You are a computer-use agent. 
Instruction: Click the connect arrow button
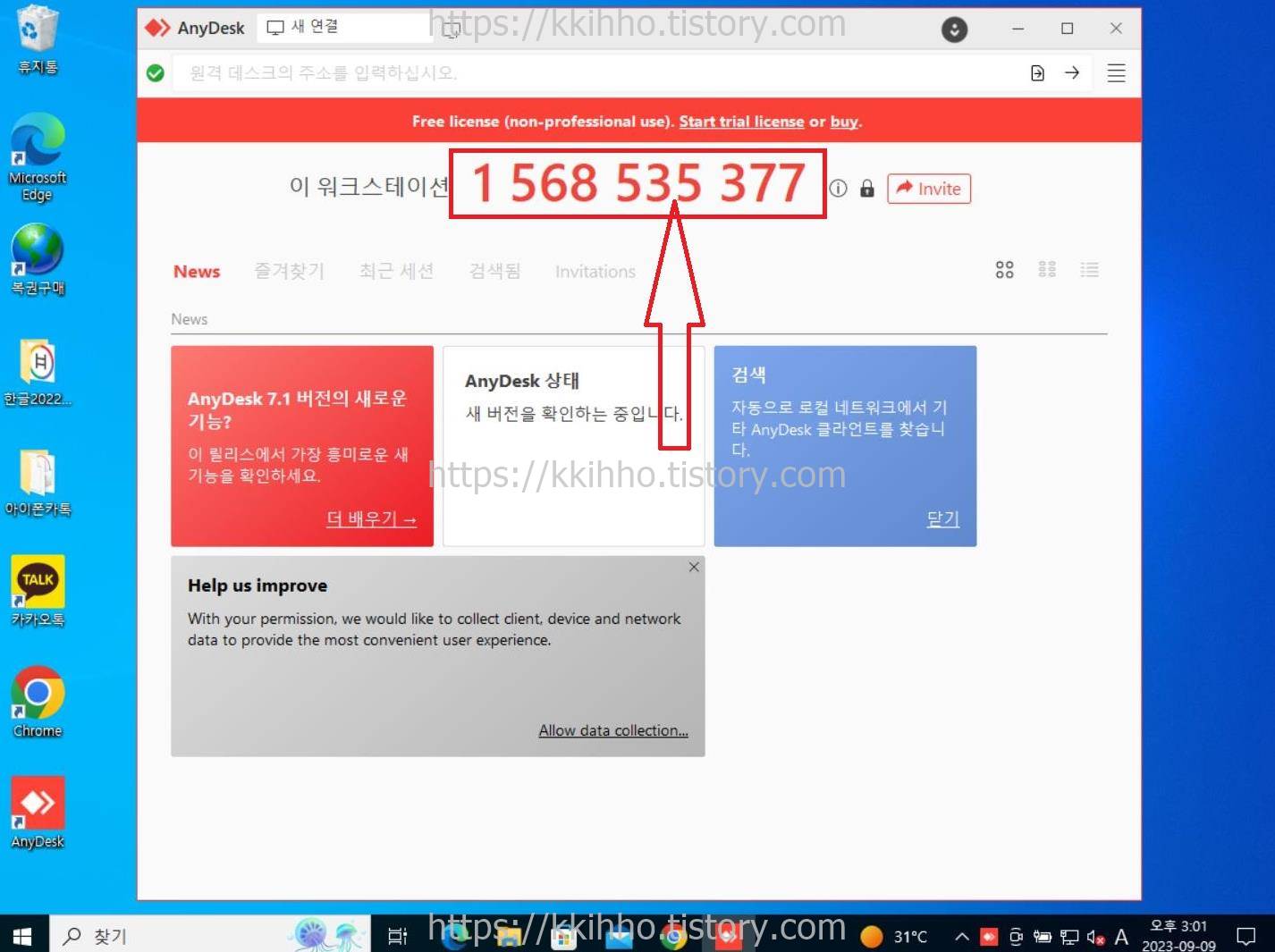1072,73
